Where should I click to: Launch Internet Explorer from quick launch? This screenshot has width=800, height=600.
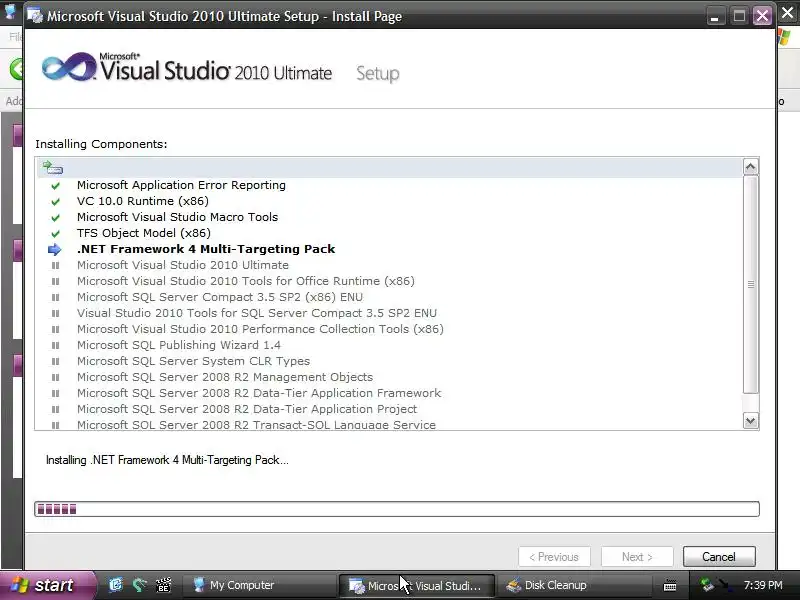click(x=116, y=585)
